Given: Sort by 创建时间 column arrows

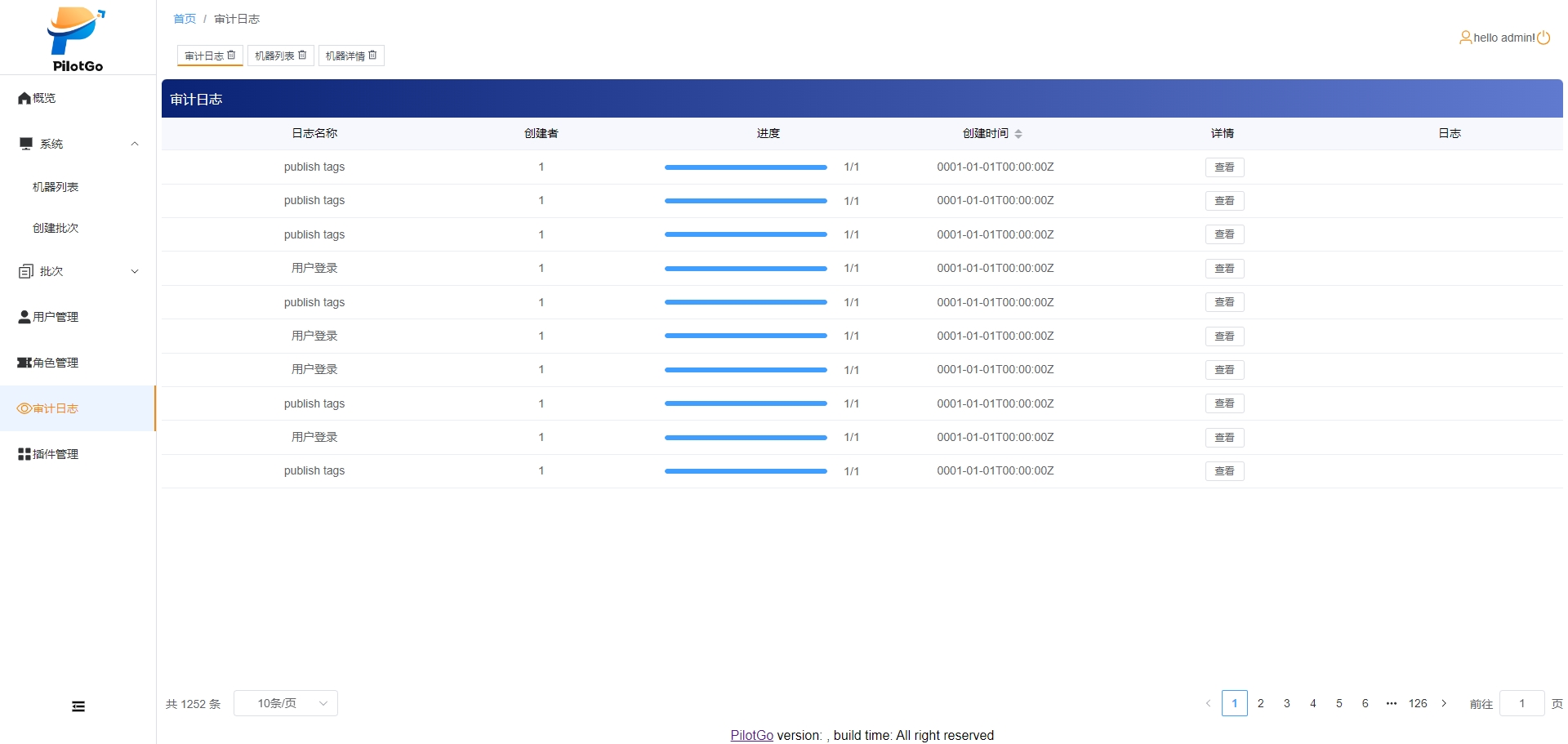Looking at the screenshot, I should point(1018,133).
